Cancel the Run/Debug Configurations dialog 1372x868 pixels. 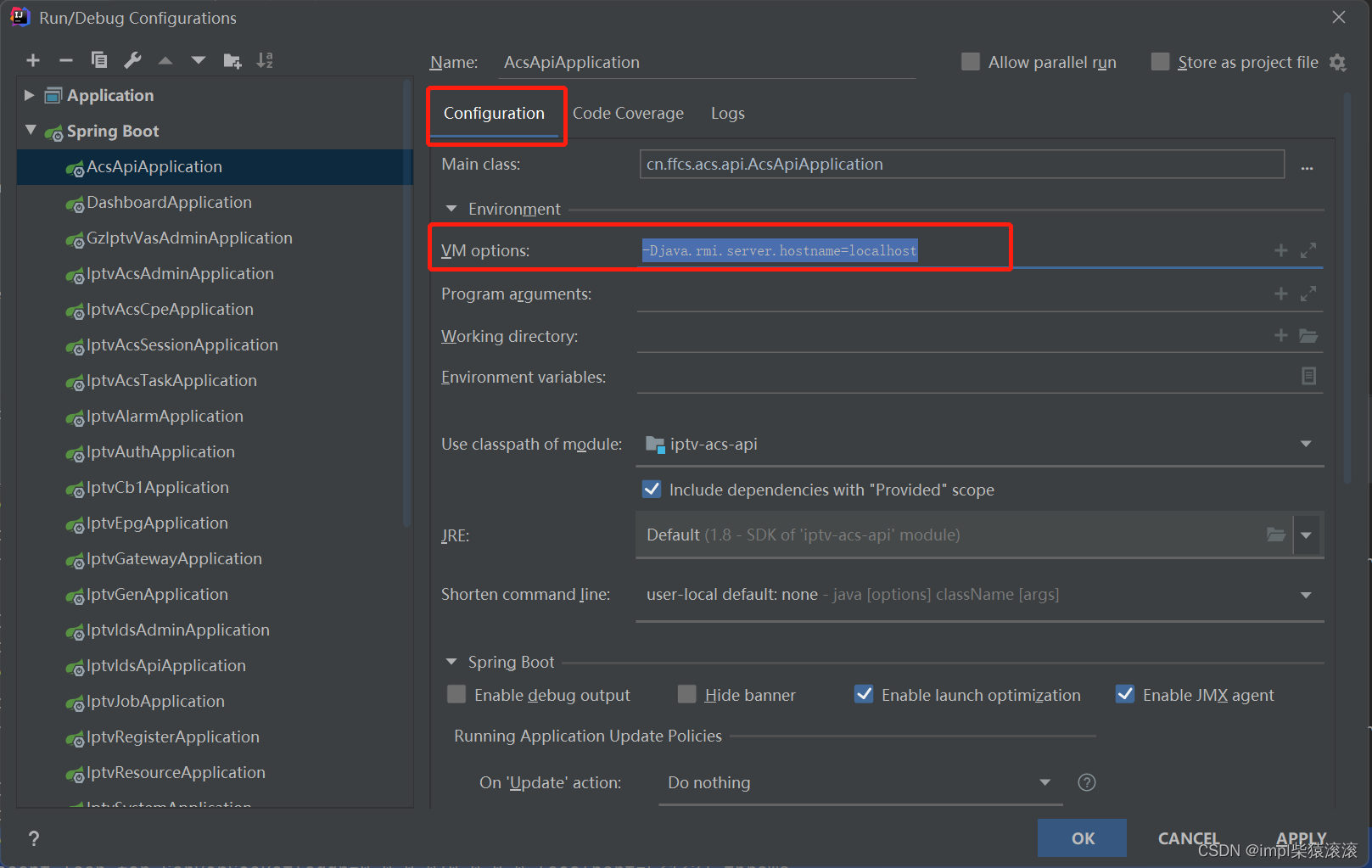(1188, 837)
